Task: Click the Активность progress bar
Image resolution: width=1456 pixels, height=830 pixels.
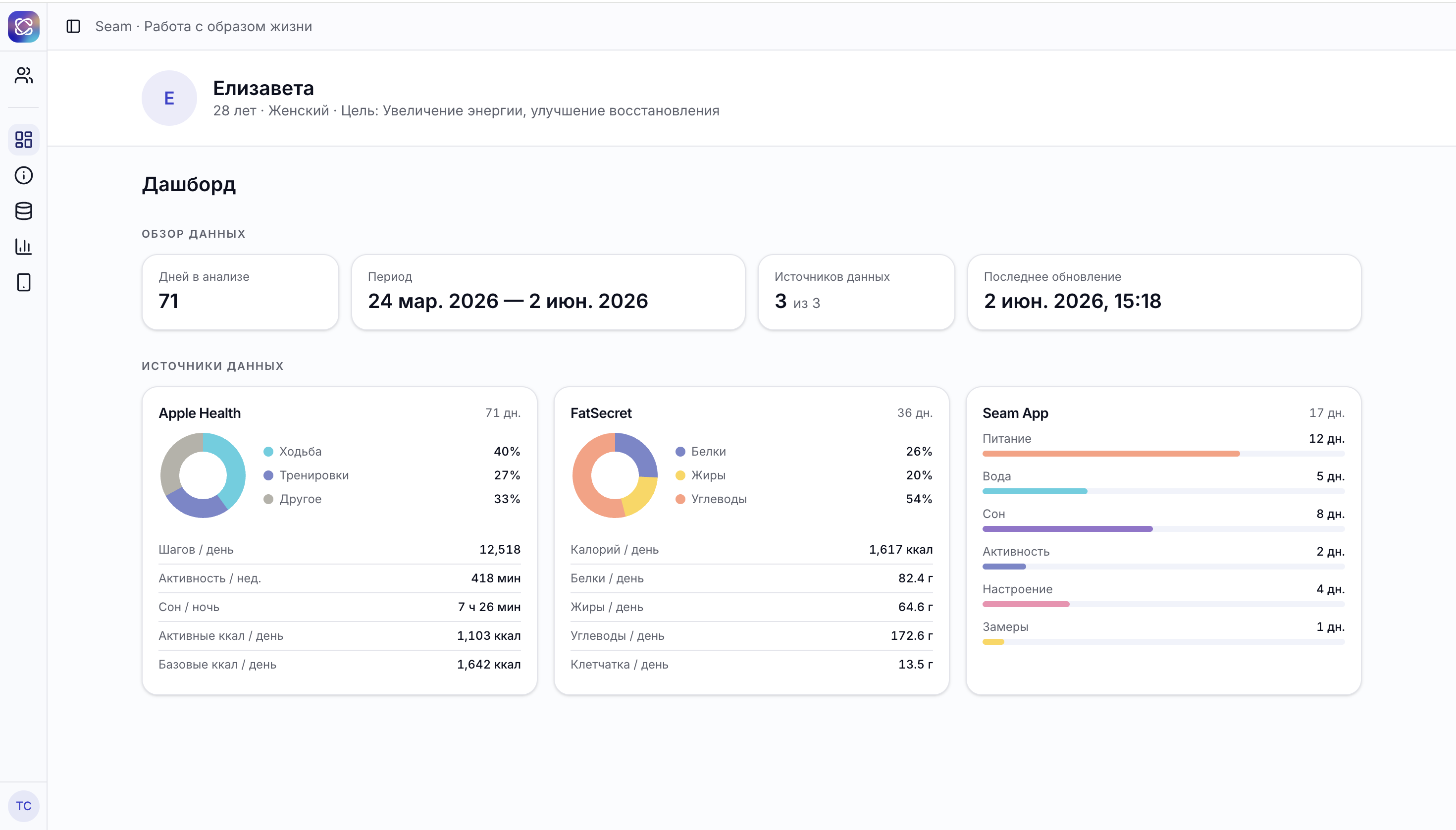Action: 1163,567
